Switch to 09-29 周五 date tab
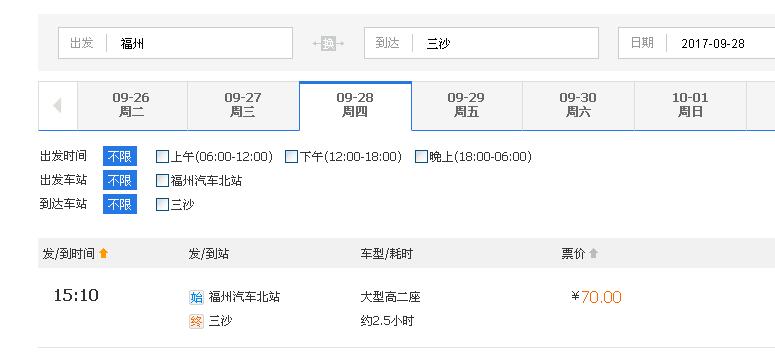This screenshot has height=360, width=775. point(467,105)
